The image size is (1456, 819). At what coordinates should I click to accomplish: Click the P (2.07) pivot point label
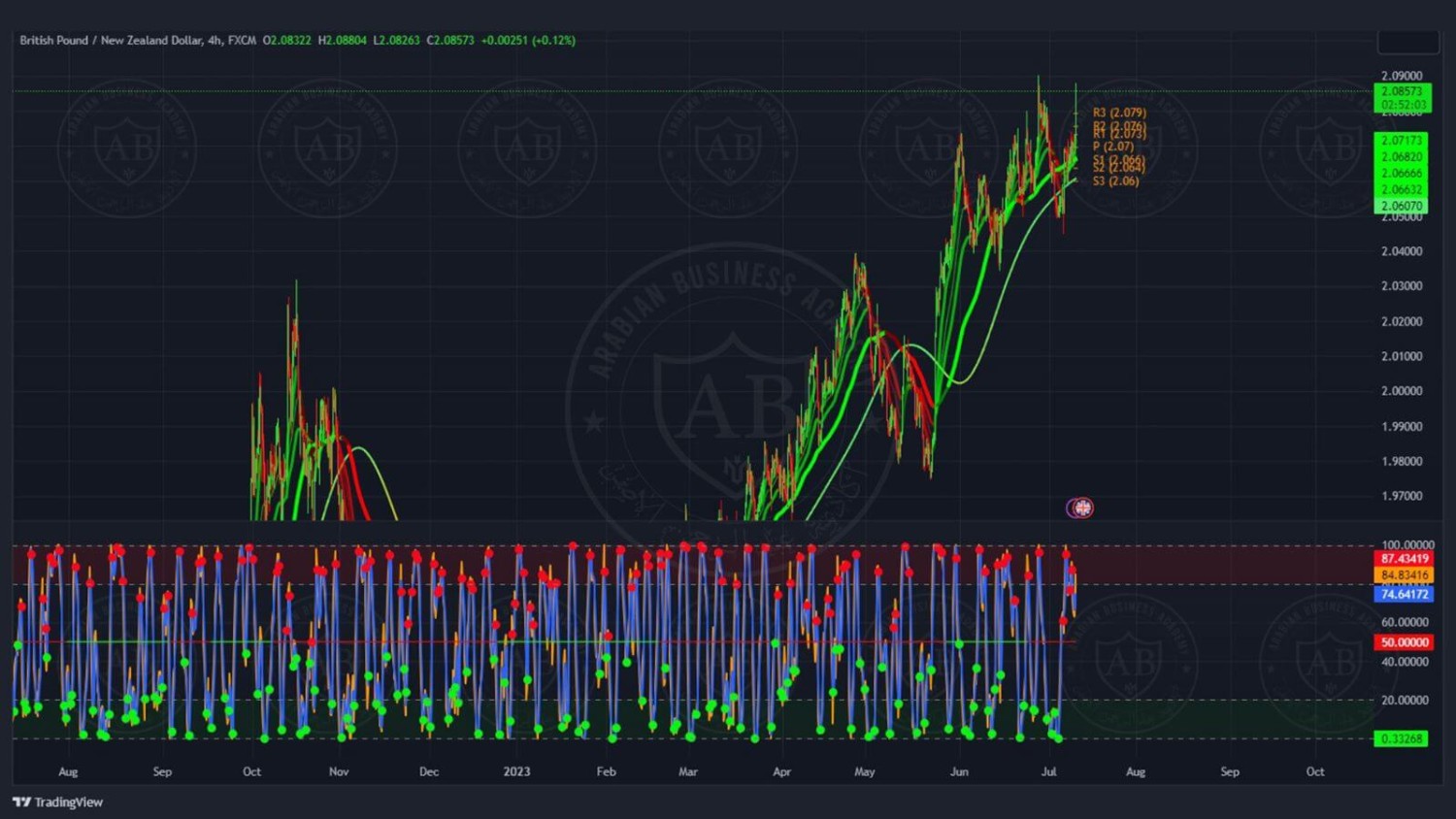click(x=1112, y=147)
